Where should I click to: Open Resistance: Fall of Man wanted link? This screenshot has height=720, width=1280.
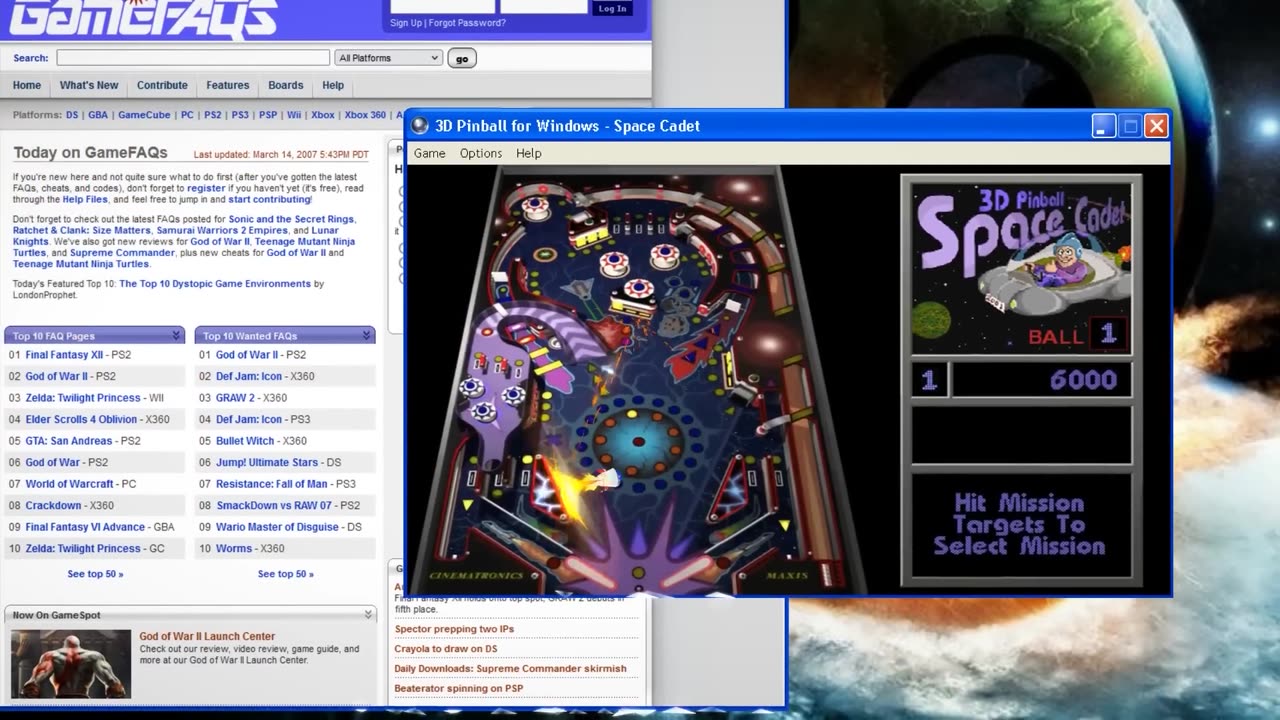(x=271, y=484)
